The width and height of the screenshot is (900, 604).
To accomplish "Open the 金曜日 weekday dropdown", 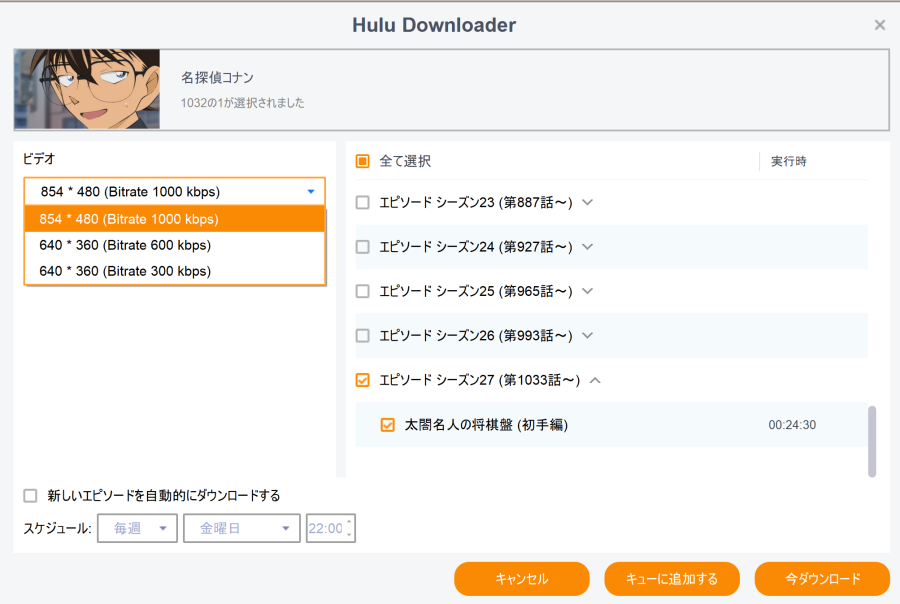I will click(242, 528).
